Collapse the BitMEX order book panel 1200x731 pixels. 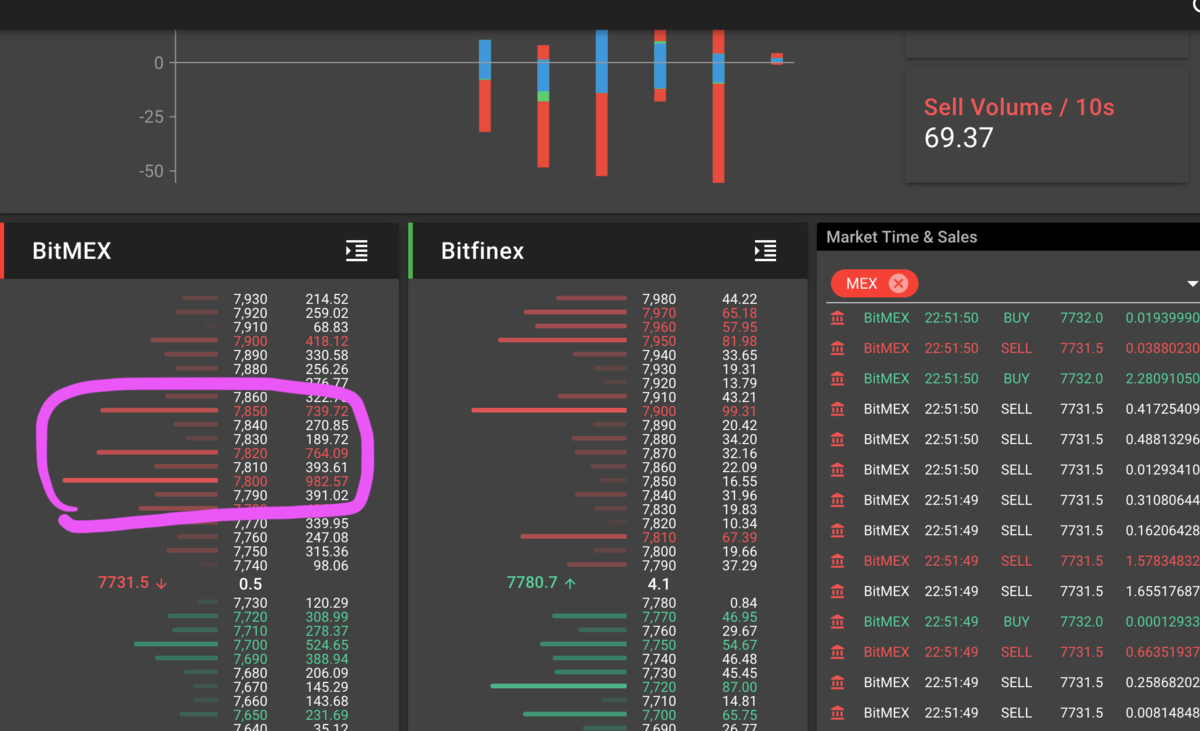pos(356,252)
